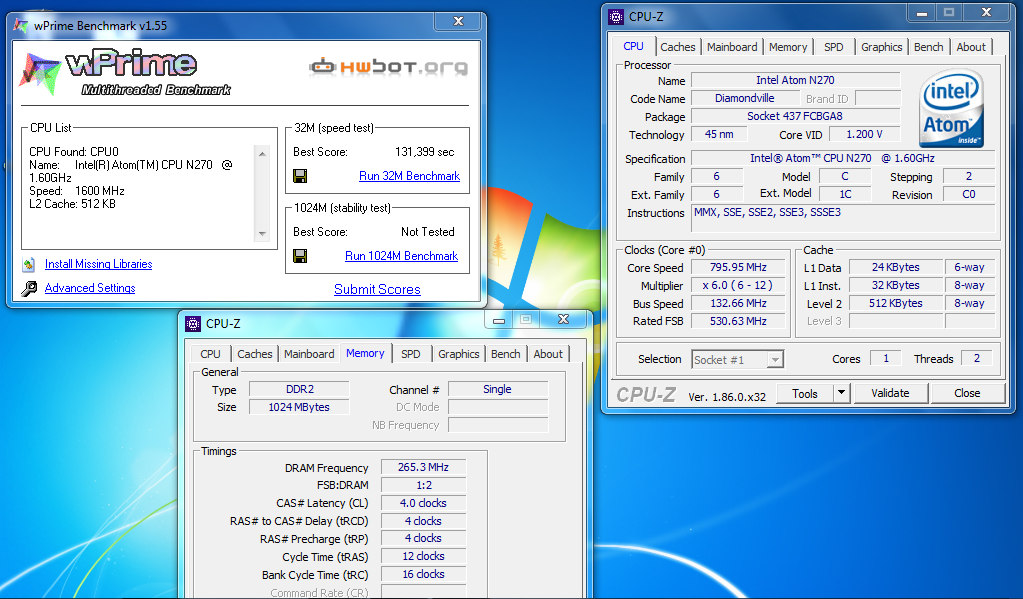Click the HWBOT.org logo
Viewport: 1023px width, 599px height.
pos(388,67)
